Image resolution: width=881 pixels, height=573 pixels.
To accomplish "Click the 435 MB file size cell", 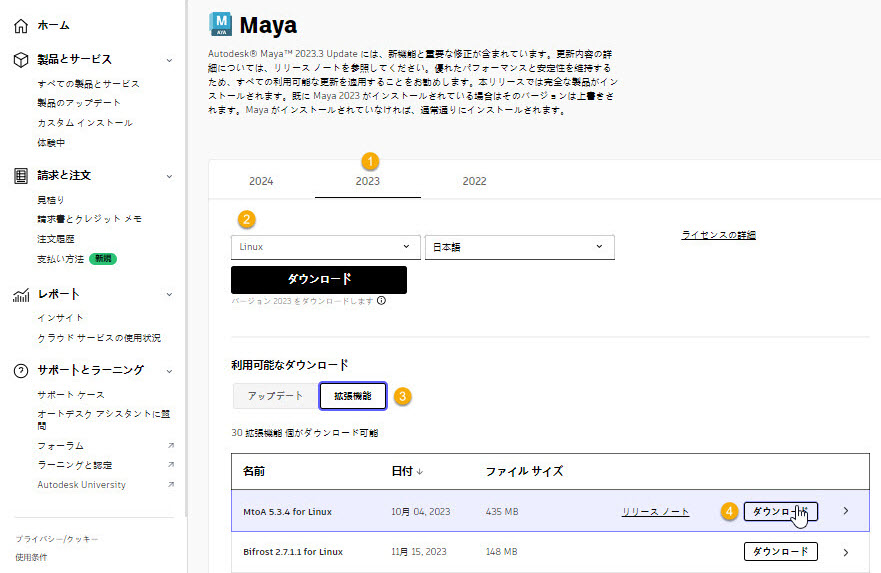I will [x=502, y=512].
